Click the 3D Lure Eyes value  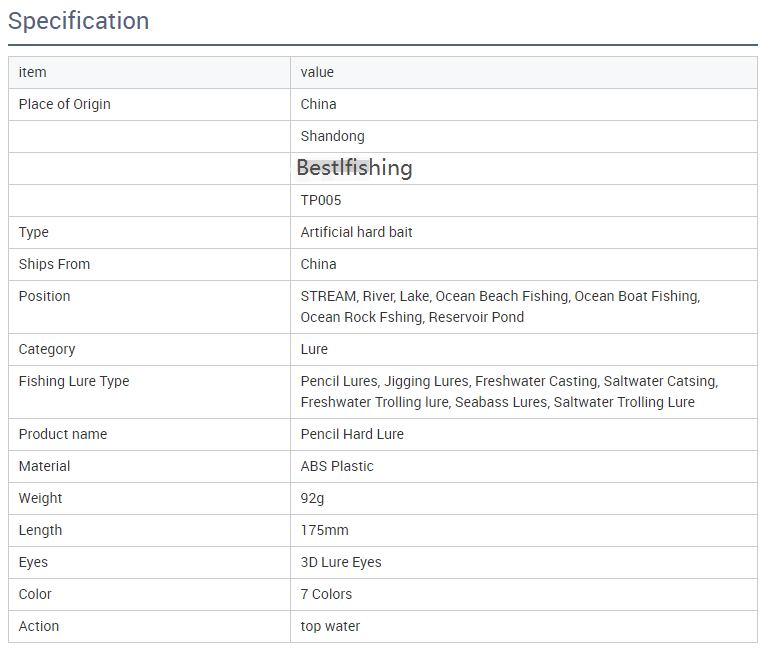pos(341,563)
